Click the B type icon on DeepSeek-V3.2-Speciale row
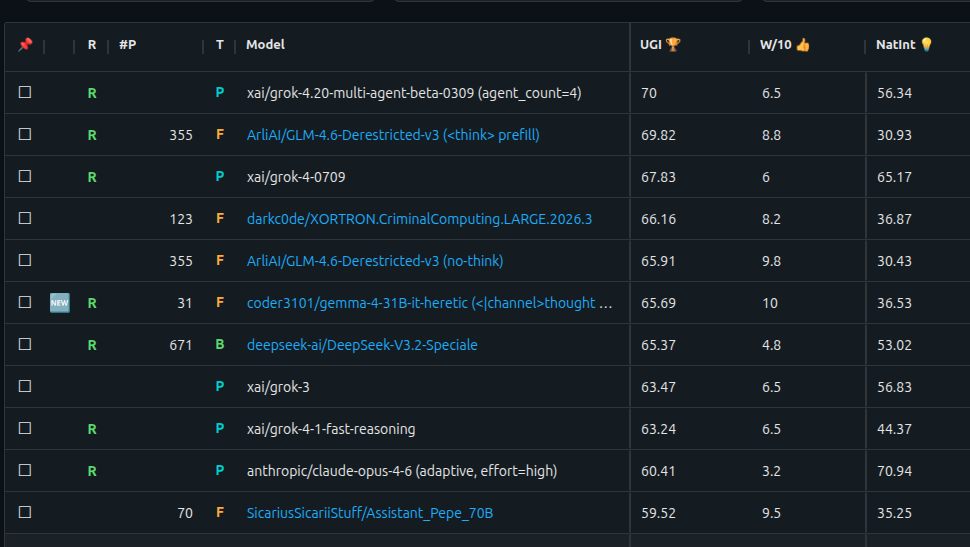The width and height of the screenshot is (970, 547). point(220,344)
